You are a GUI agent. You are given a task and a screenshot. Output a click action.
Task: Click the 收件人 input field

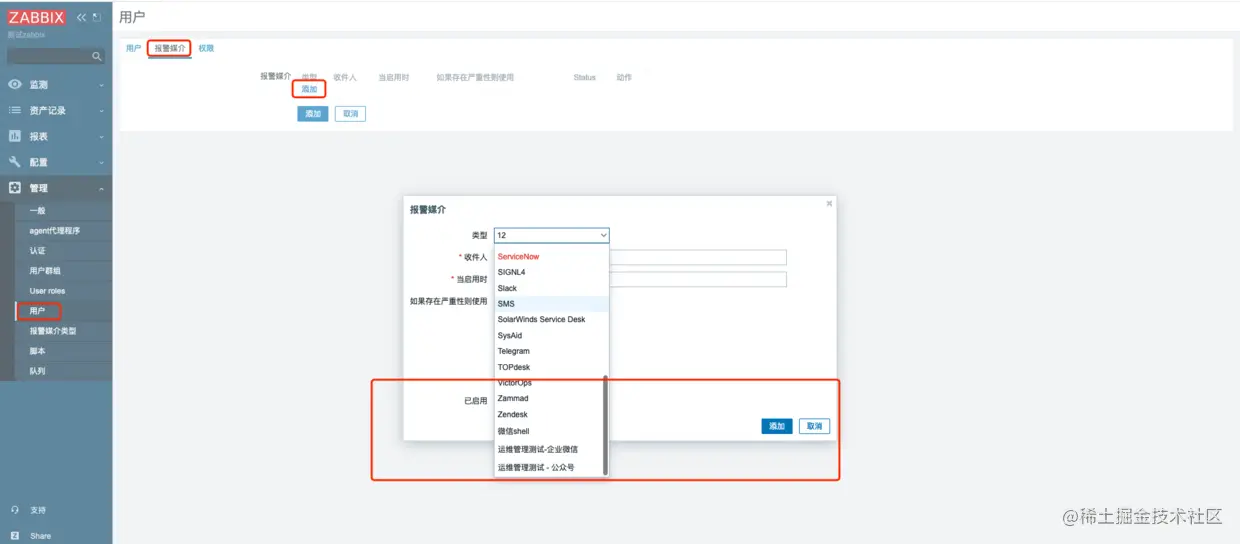[697, 257]
